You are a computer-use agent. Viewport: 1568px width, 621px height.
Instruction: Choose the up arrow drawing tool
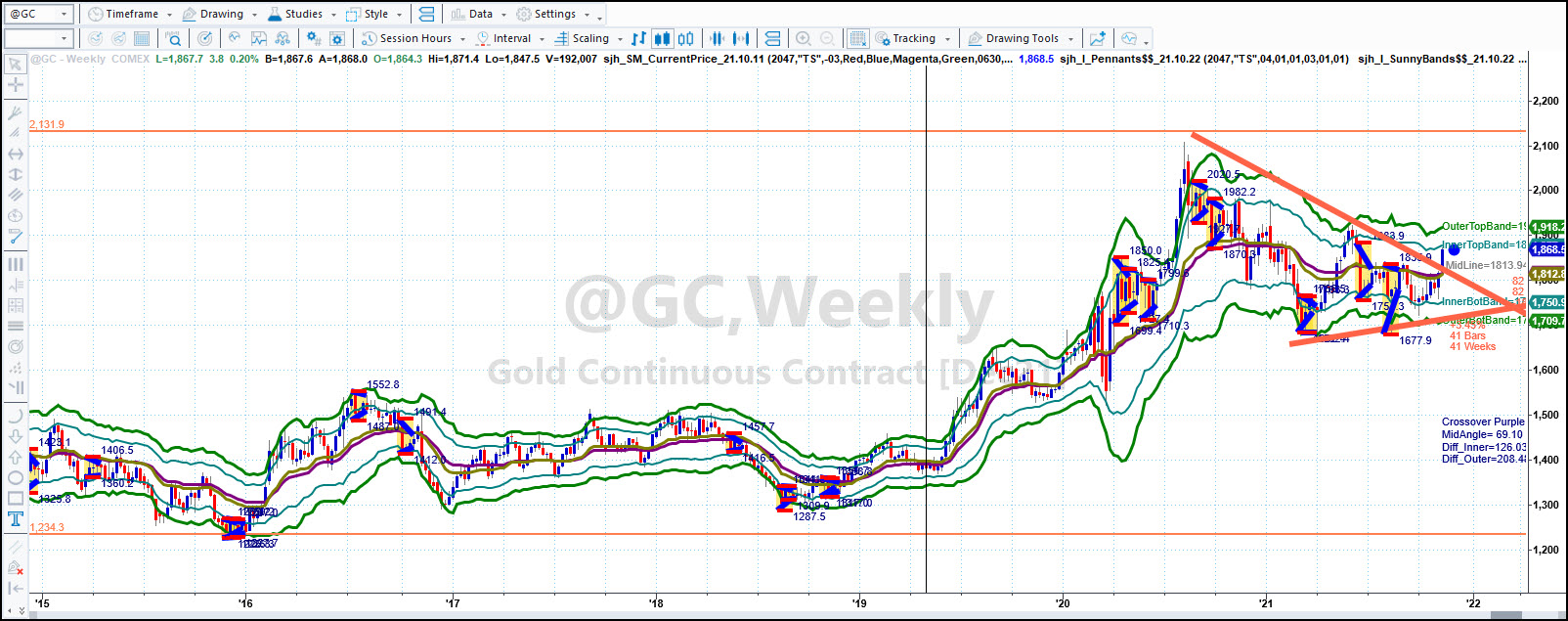(x=15, y=457)
